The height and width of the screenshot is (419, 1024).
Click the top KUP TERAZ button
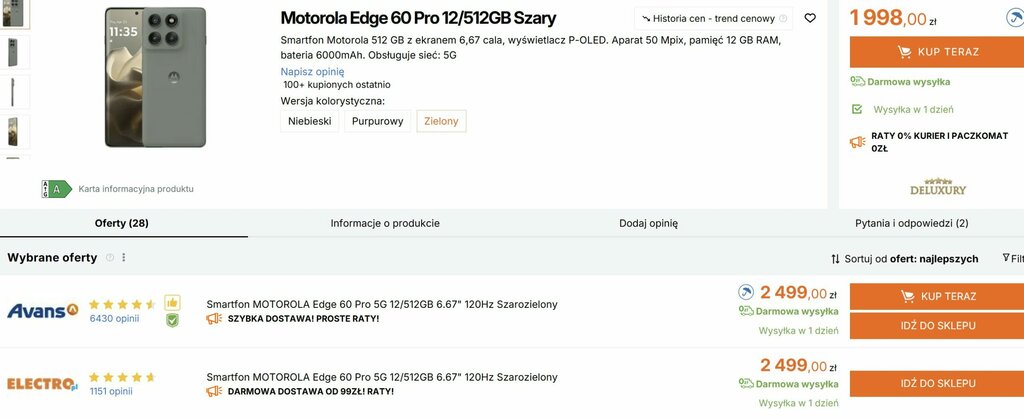click(936, 52)
